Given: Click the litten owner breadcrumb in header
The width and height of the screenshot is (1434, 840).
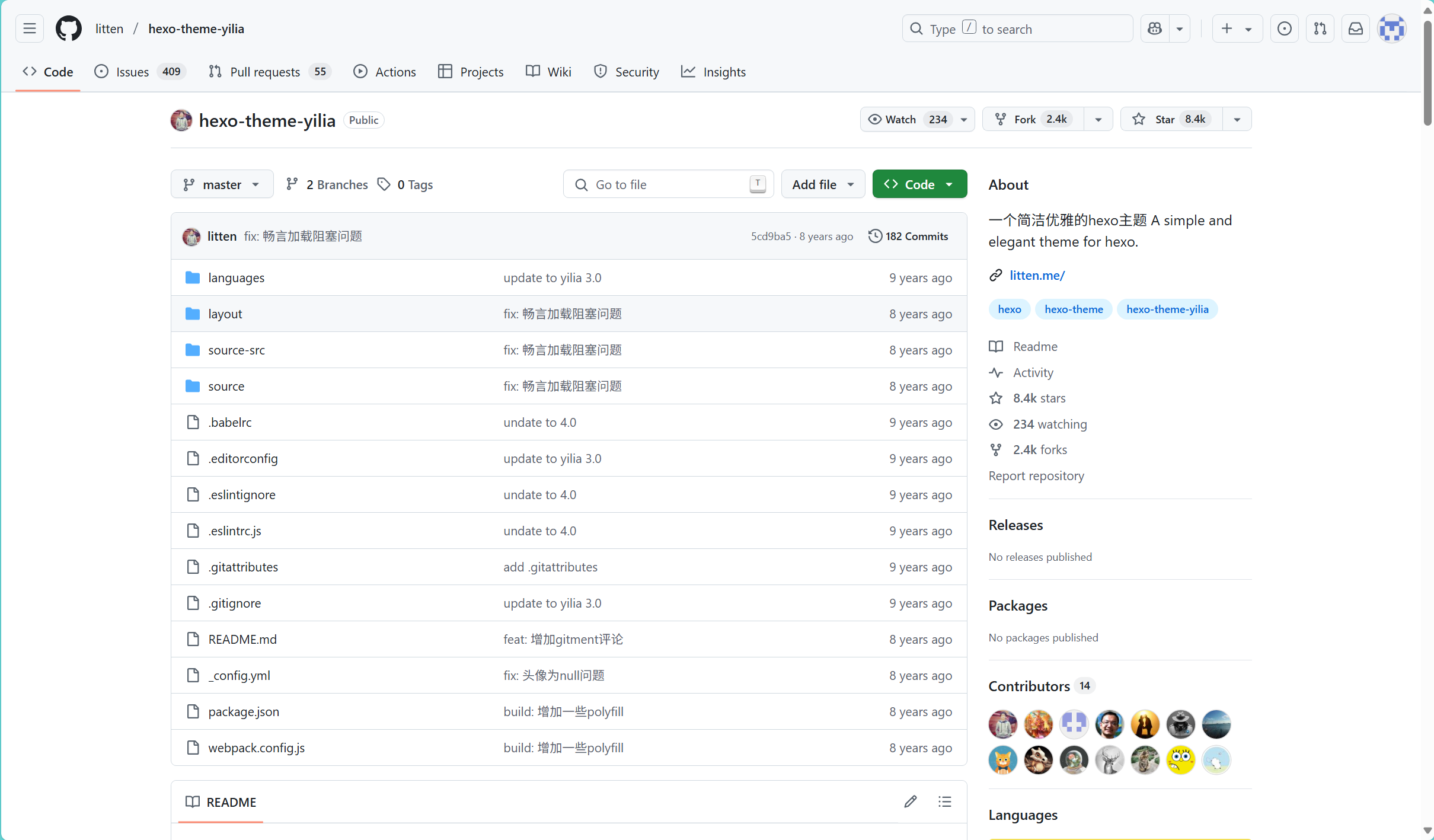Looking at the screenshot, I should 110,28.
